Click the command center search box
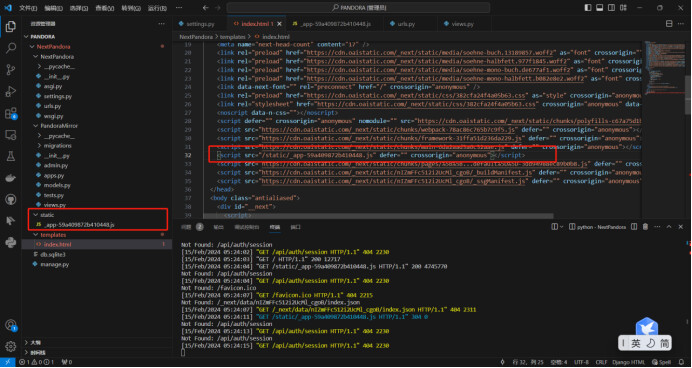This screenshot has width=692, height=368. (358, 8)
